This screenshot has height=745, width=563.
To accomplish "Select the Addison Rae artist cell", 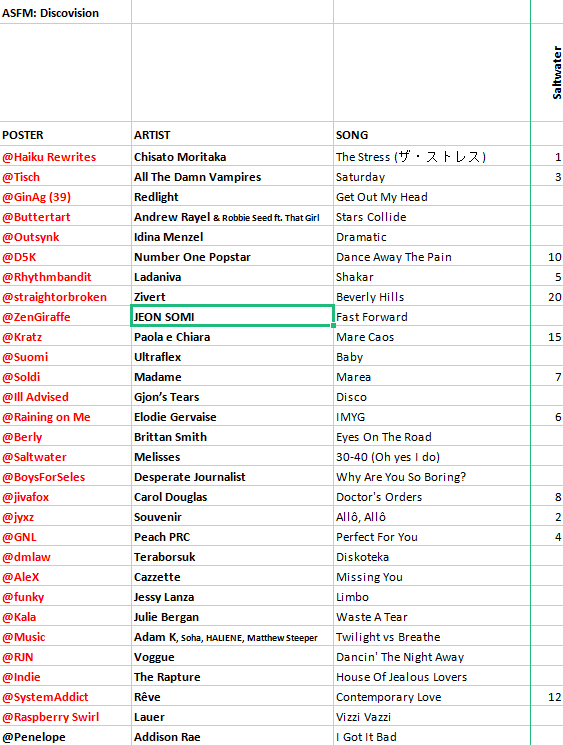I will [x=232, y=736].
